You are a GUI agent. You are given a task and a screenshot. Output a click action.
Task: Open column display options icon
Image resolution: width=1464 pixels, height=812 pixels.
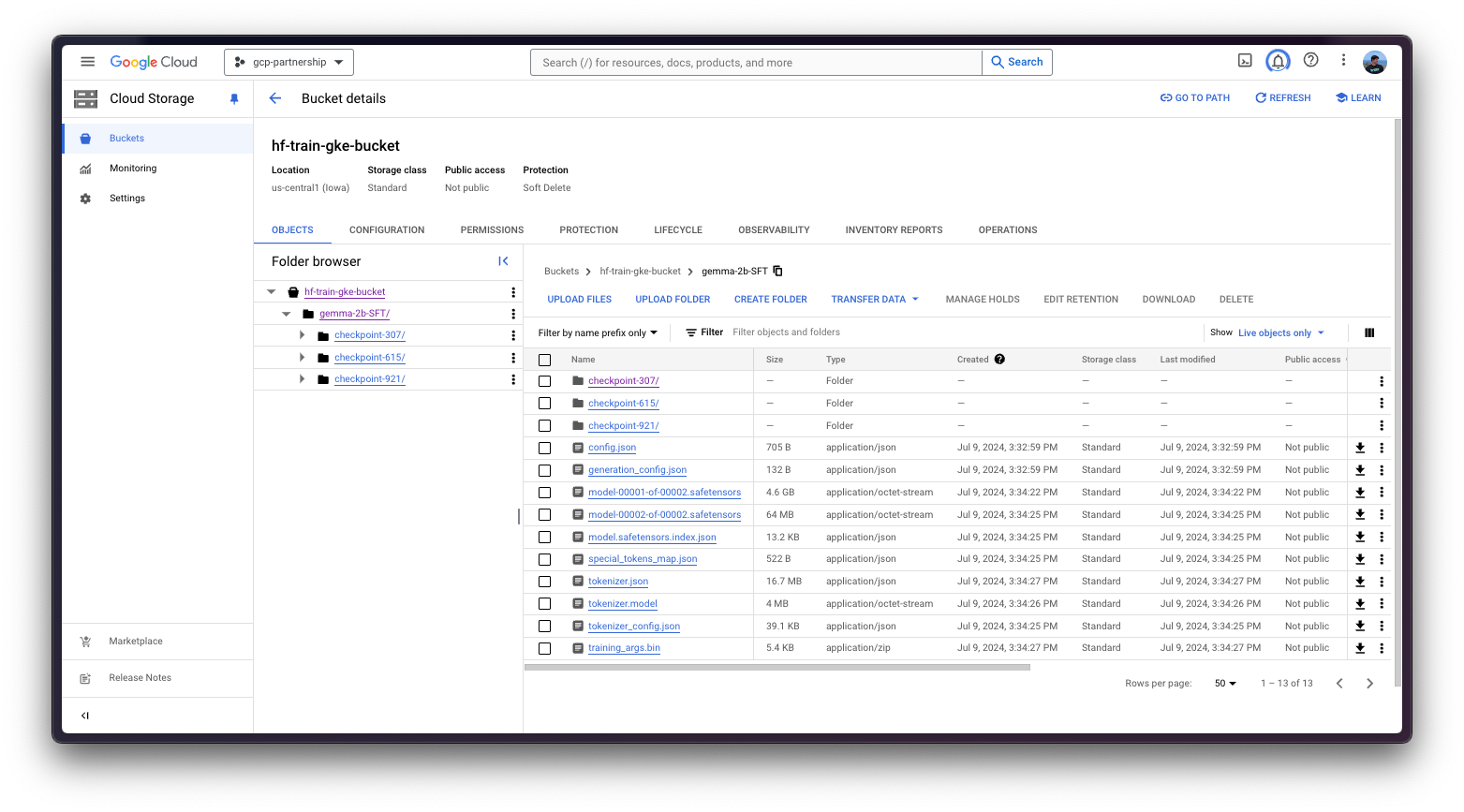[1369, 332]
